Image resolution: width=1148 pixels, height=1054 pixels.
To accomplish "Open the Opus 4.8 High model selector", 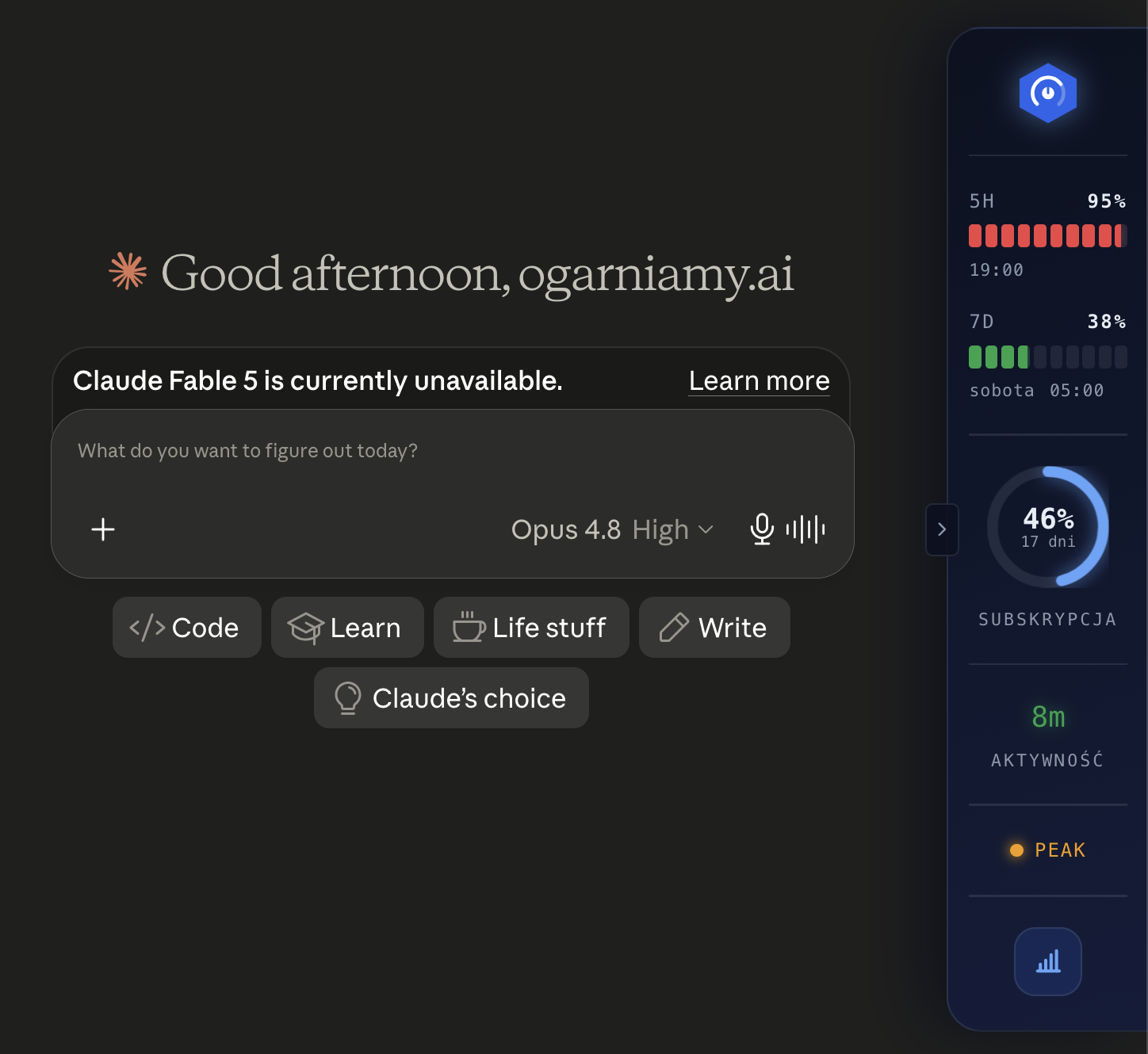I will pyautogui.click(x=612, y=529).
